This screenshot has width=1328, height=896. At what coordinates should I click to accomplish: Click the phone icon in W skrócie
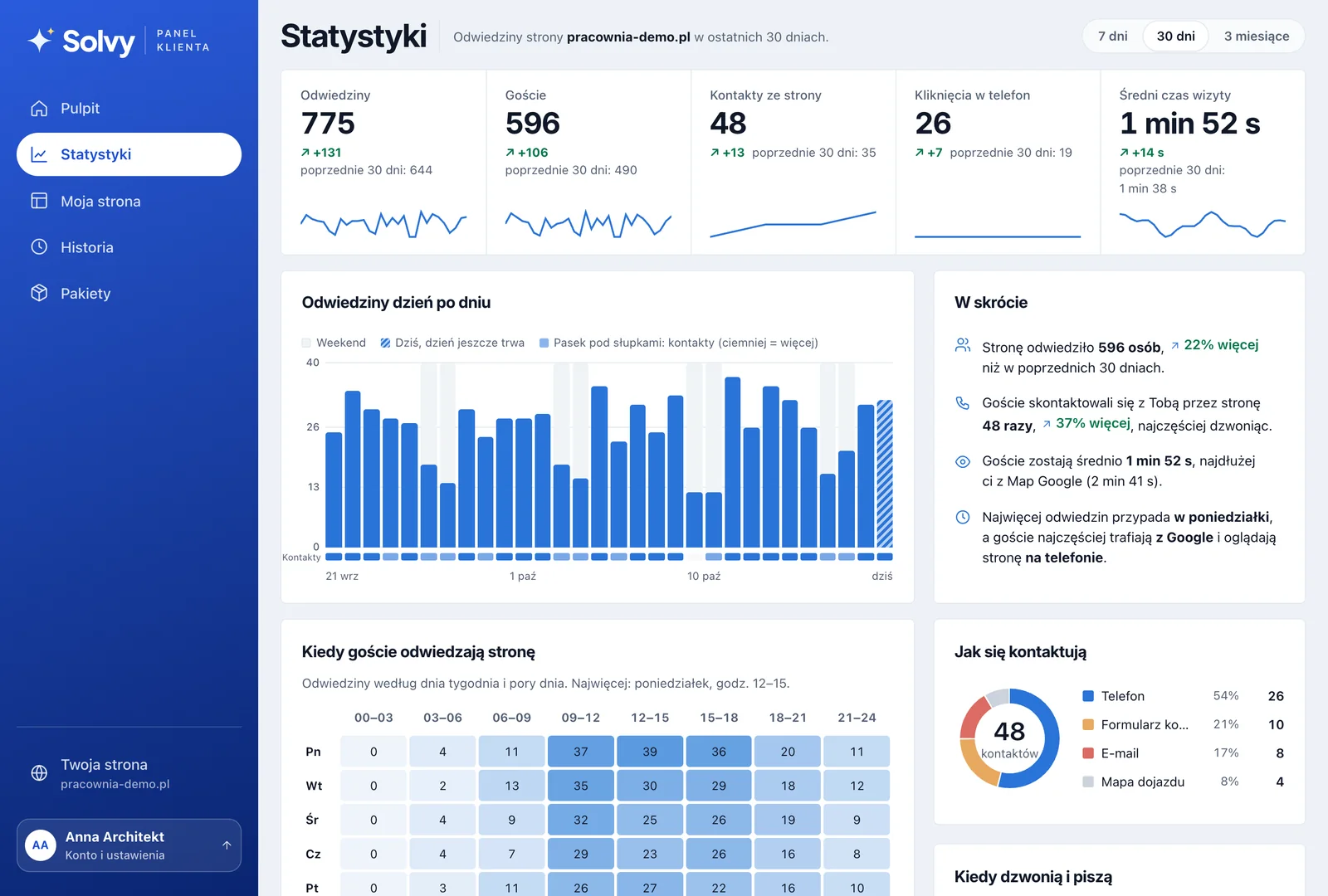point(963,403)
